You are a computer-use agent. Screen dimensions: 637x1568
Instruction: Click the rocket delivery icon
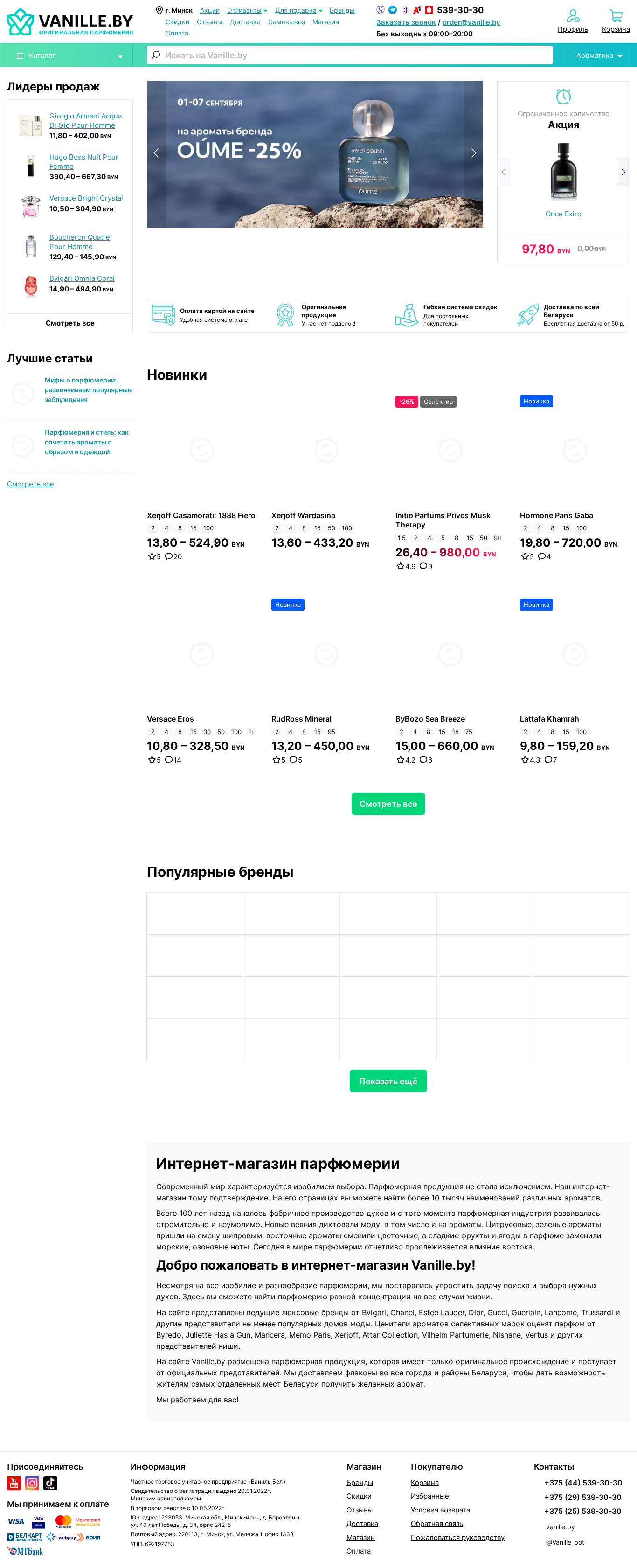coord(527,315)
